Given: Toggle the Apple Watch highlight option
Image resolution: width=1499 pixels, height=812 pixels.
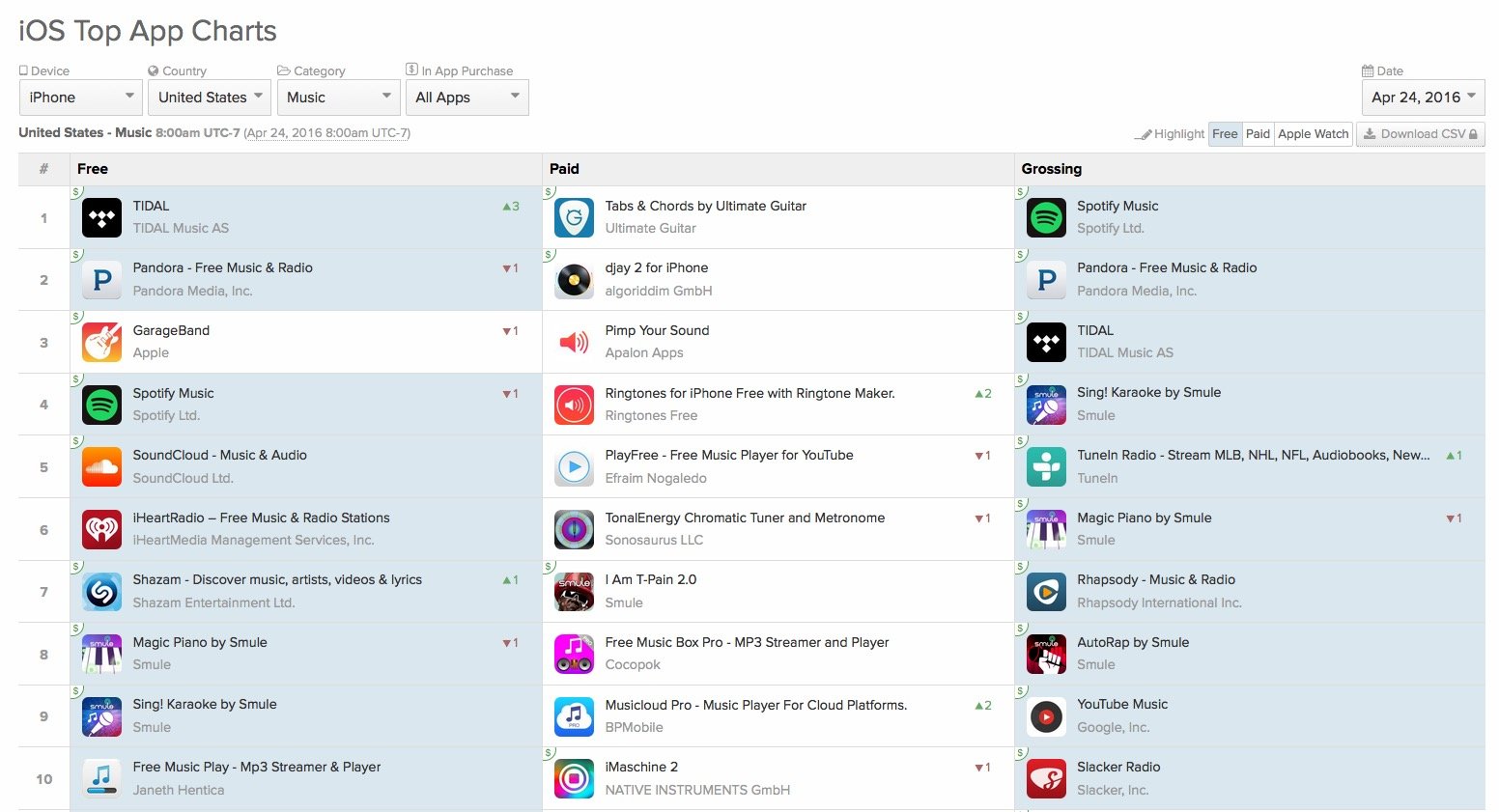Looking at the screenshot, I should [x=1313, y=134].
